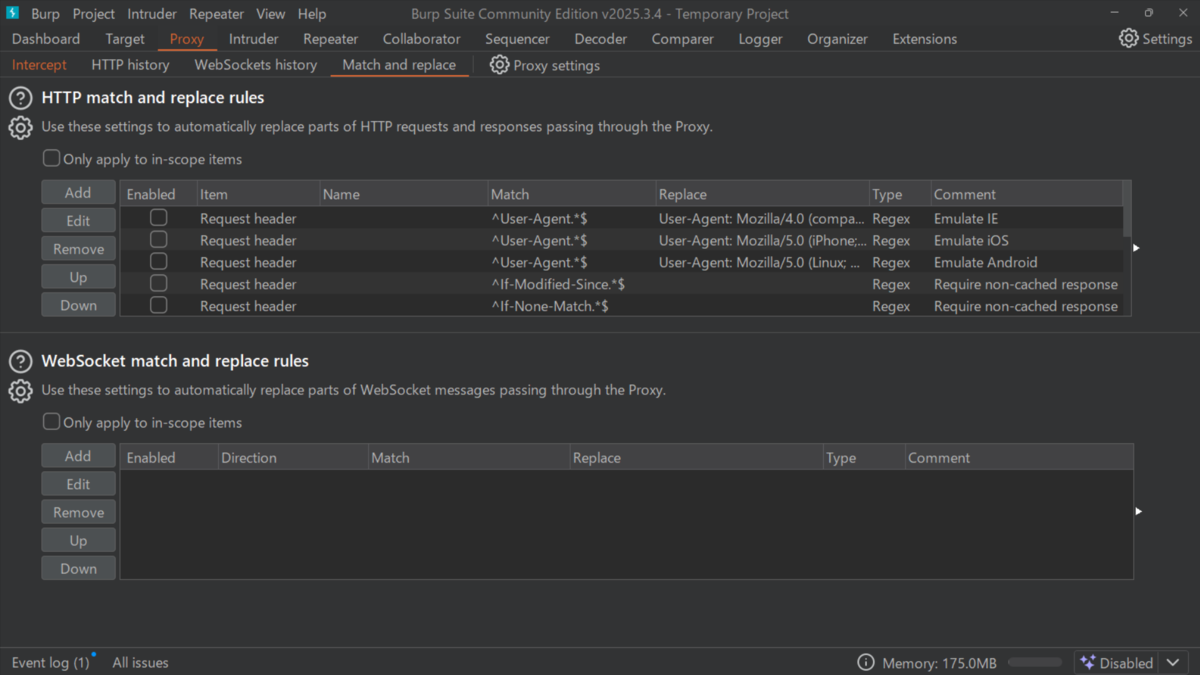This screenshot has width=1200, height=675.
Task: Open the Help menu
Action: click(x=312, y=14)
